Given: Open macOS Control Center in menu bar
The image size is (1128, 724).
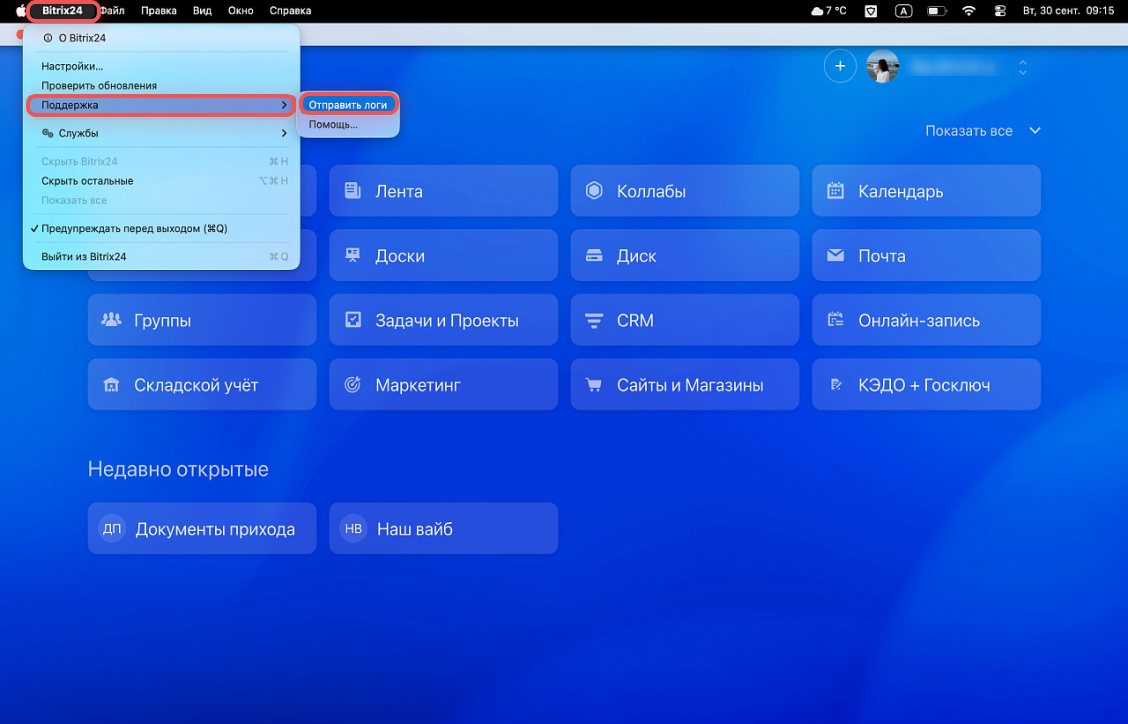Looking at the screenshot, I should click(1000, 11).
